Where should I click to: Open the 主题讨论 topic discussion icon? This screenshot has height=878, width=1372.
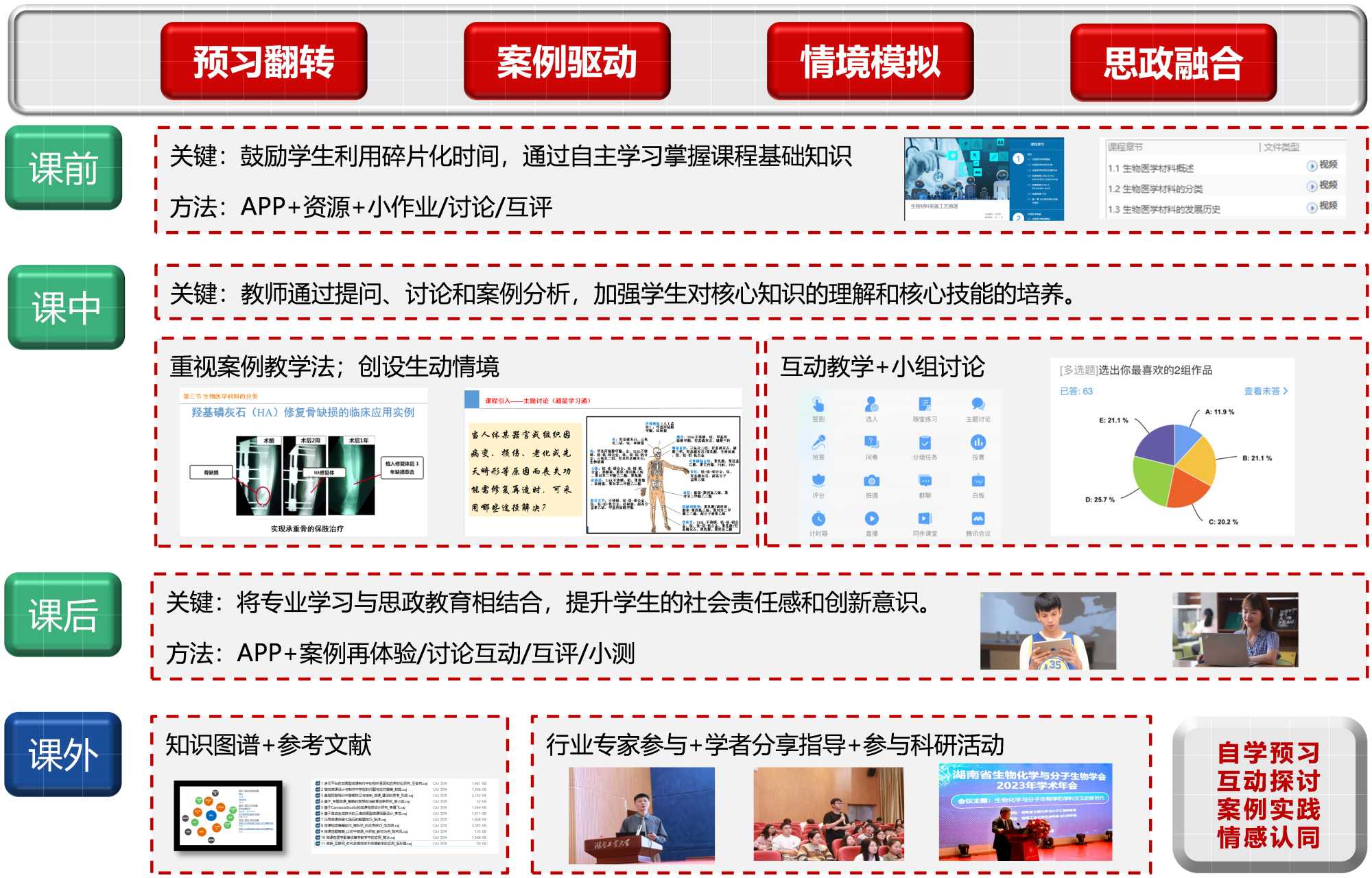pyautogui.click(x=978, y=404)
